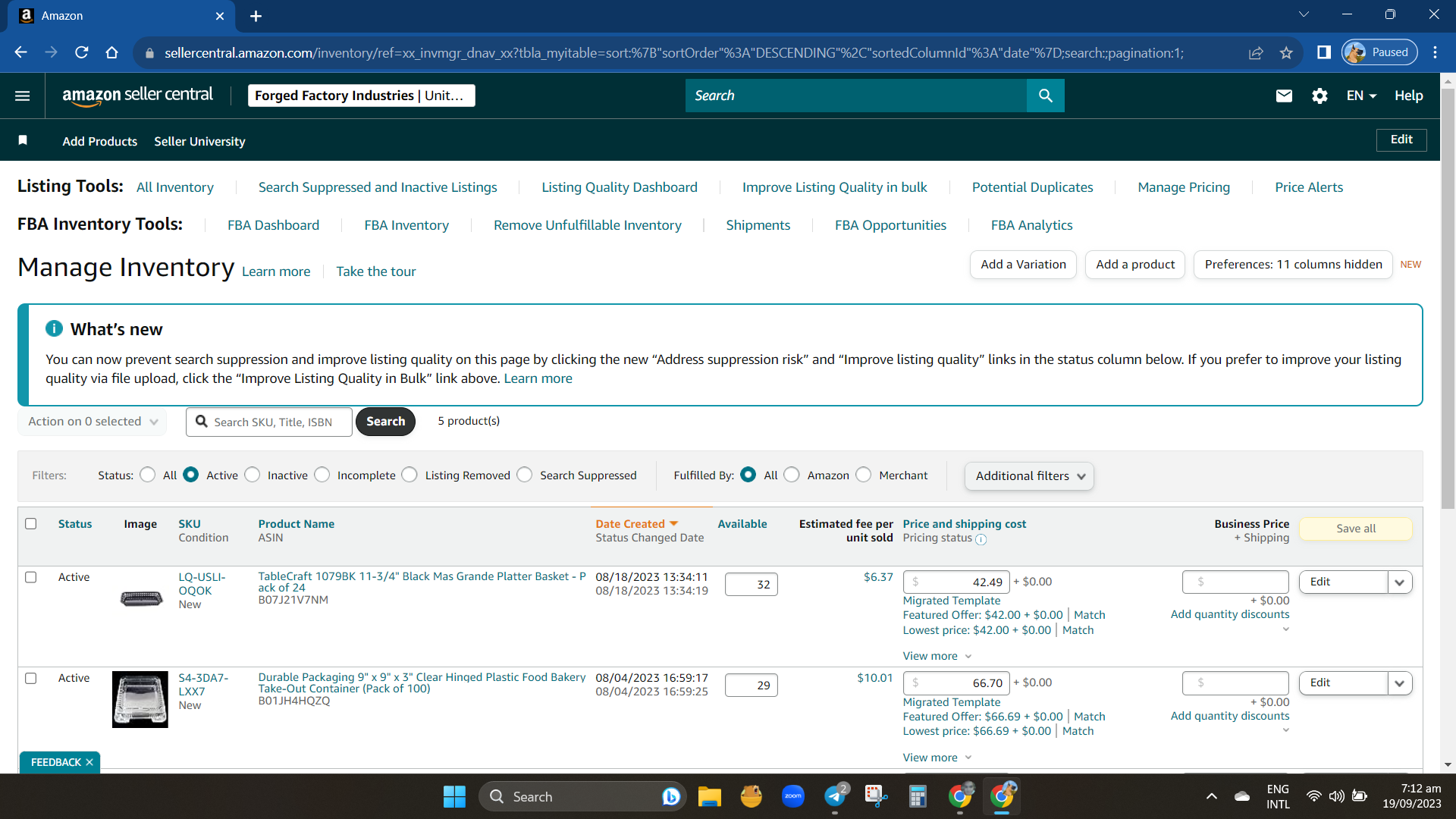Open the browser home page
The image size is (1456, 819).
tap(112, 52)
